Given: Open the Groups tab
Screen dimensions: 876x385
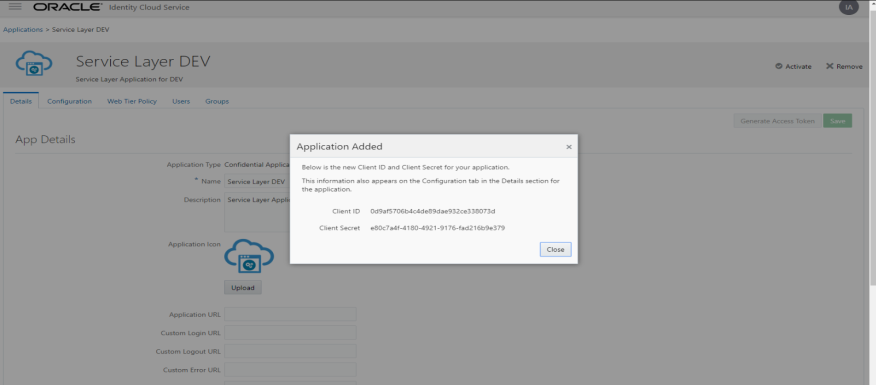Looking at the screenshot, I should pyautogui.click(x=217, y=101).
